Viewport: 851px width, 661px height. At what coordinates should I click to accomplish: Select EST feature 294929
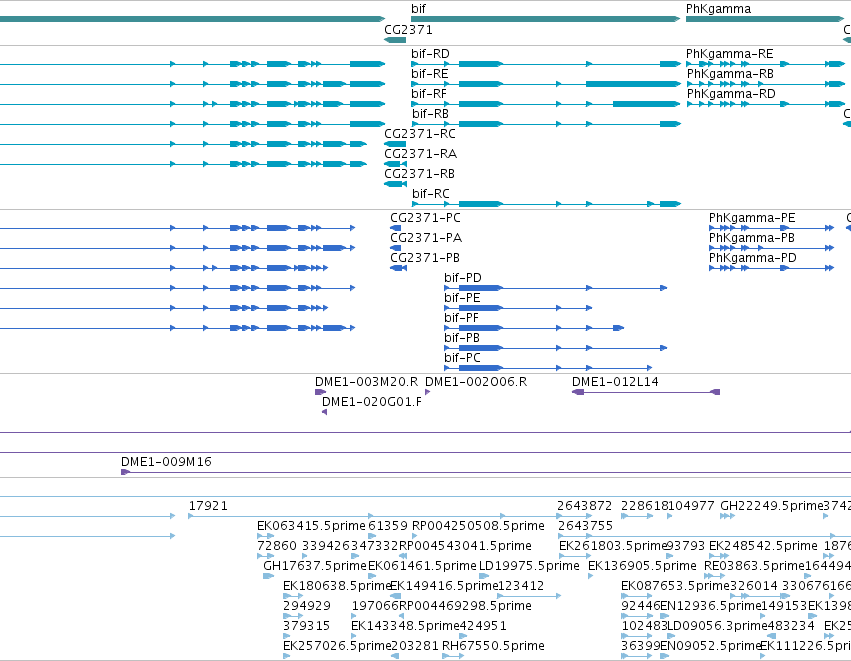click(307, 606)
